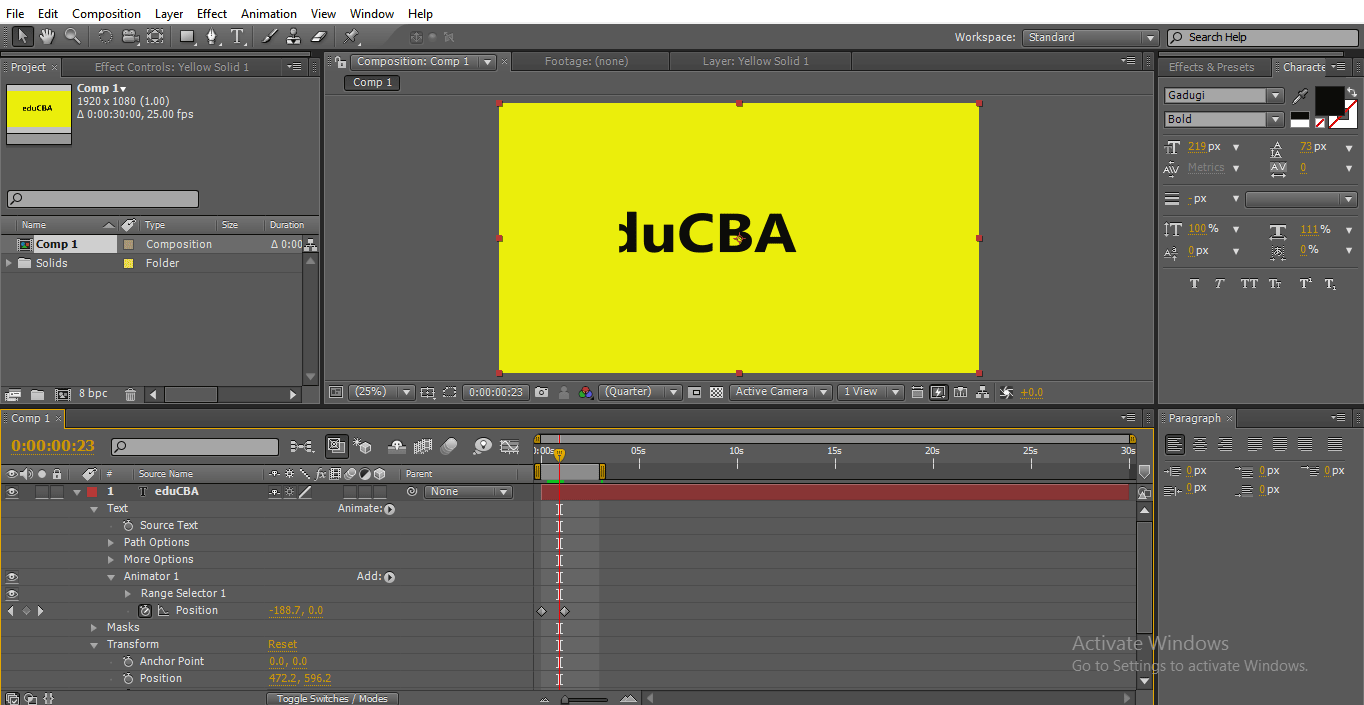1364x705 pixels.
Task: Toggle transparency grid in viewer
Action: tap(716, 392)
